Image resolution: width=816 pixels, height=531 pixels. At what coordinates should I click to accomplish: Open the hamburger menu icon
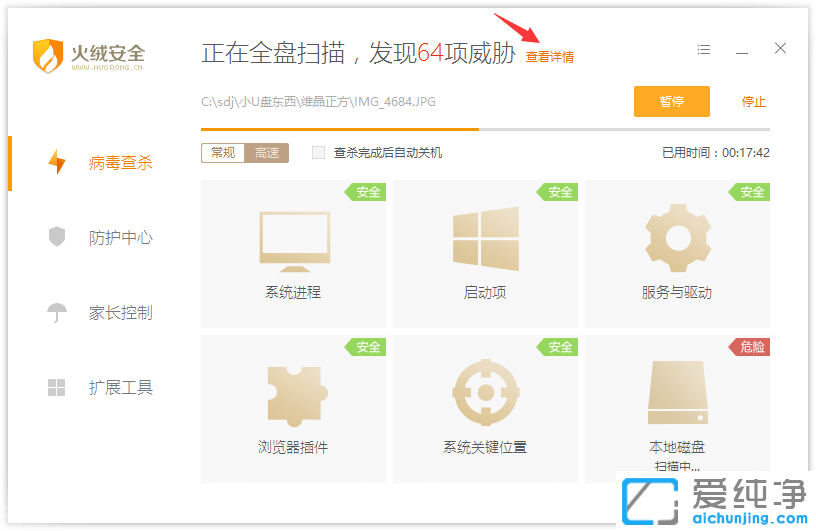click(x=704, y=49)
